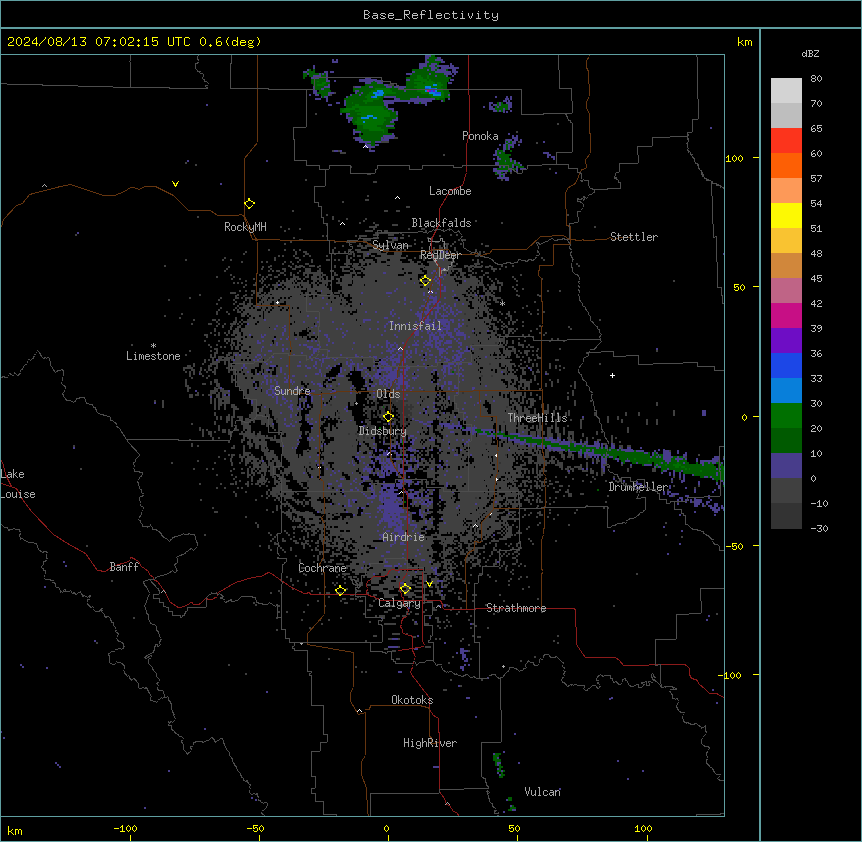This screenshot has height=842, width=862.
Task: Select the red 65 dBZ color swatch
Action: (786, 141)
